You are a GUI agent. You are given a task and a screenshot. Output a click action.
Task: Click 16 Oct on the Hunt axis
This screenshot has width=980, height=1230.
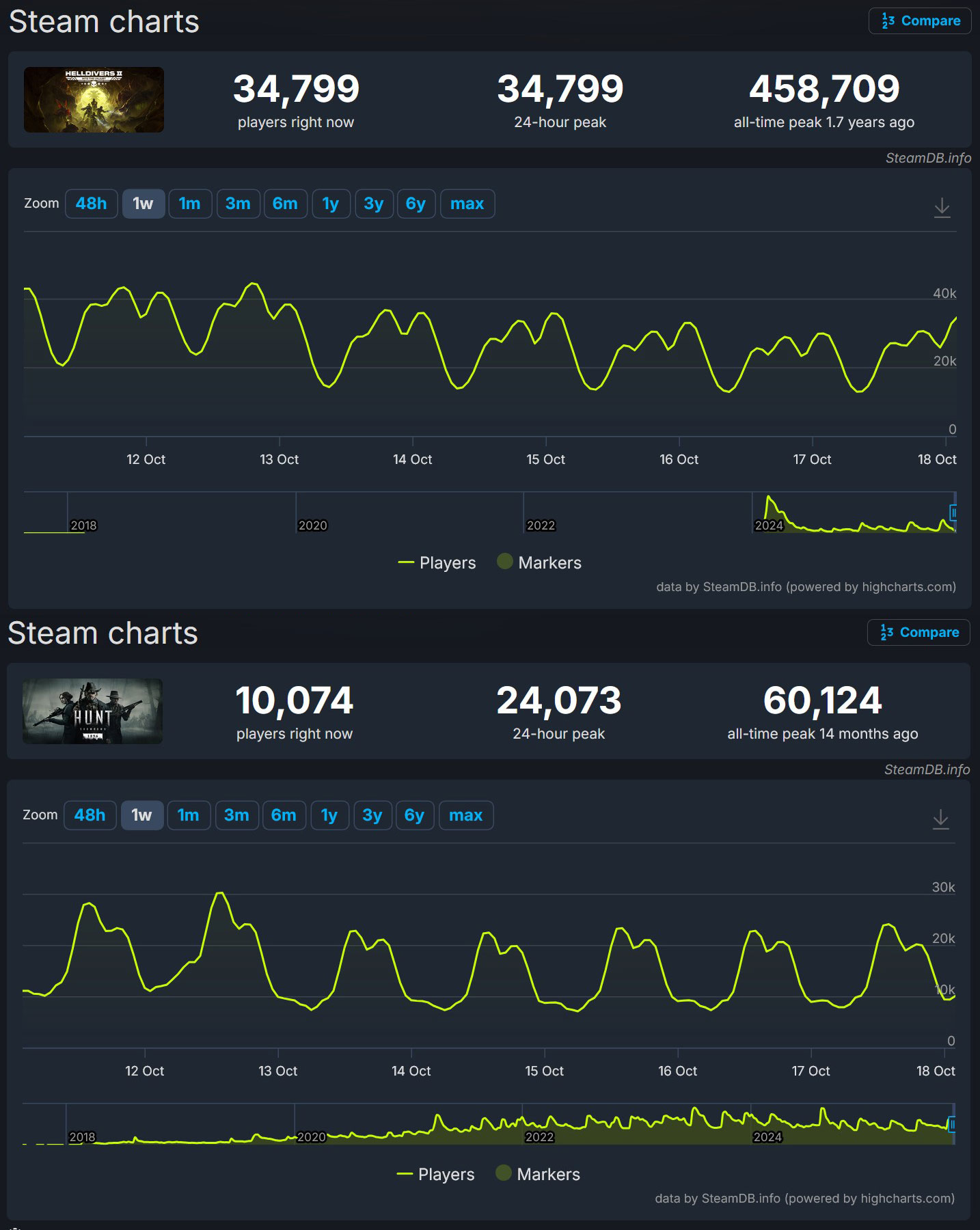tap(678, 1071)
